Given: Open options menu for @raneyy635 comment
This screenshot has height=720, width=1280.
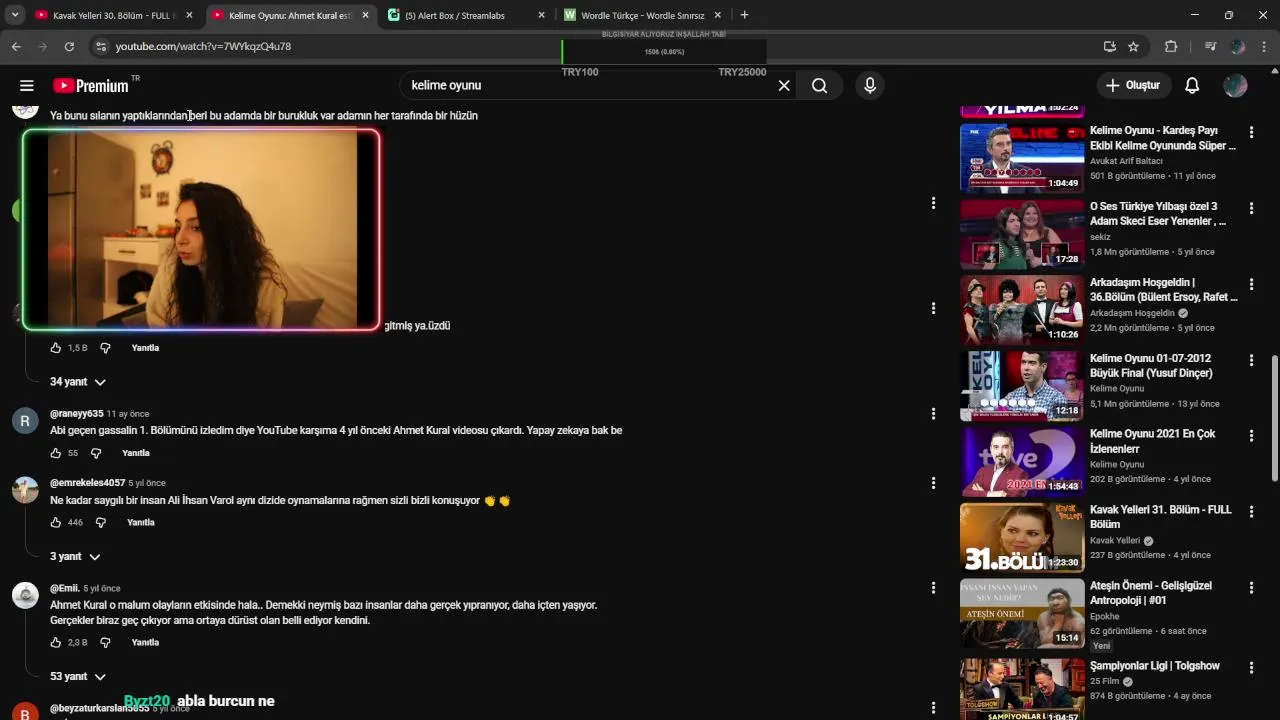Looking at the screenshot, I should [933, 413].
